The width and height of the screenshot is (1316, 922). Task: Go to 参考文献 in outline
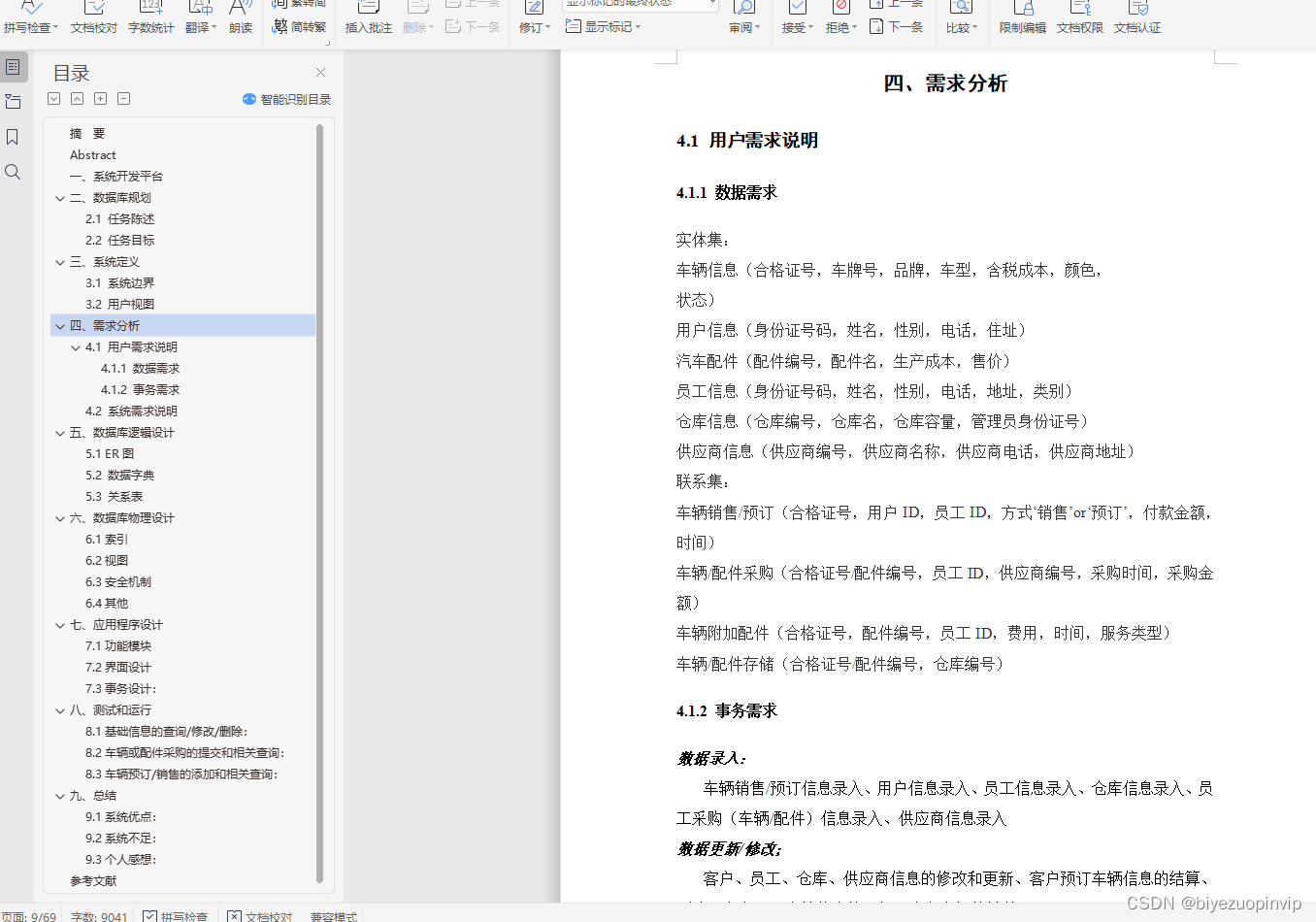tap(93, 881)
